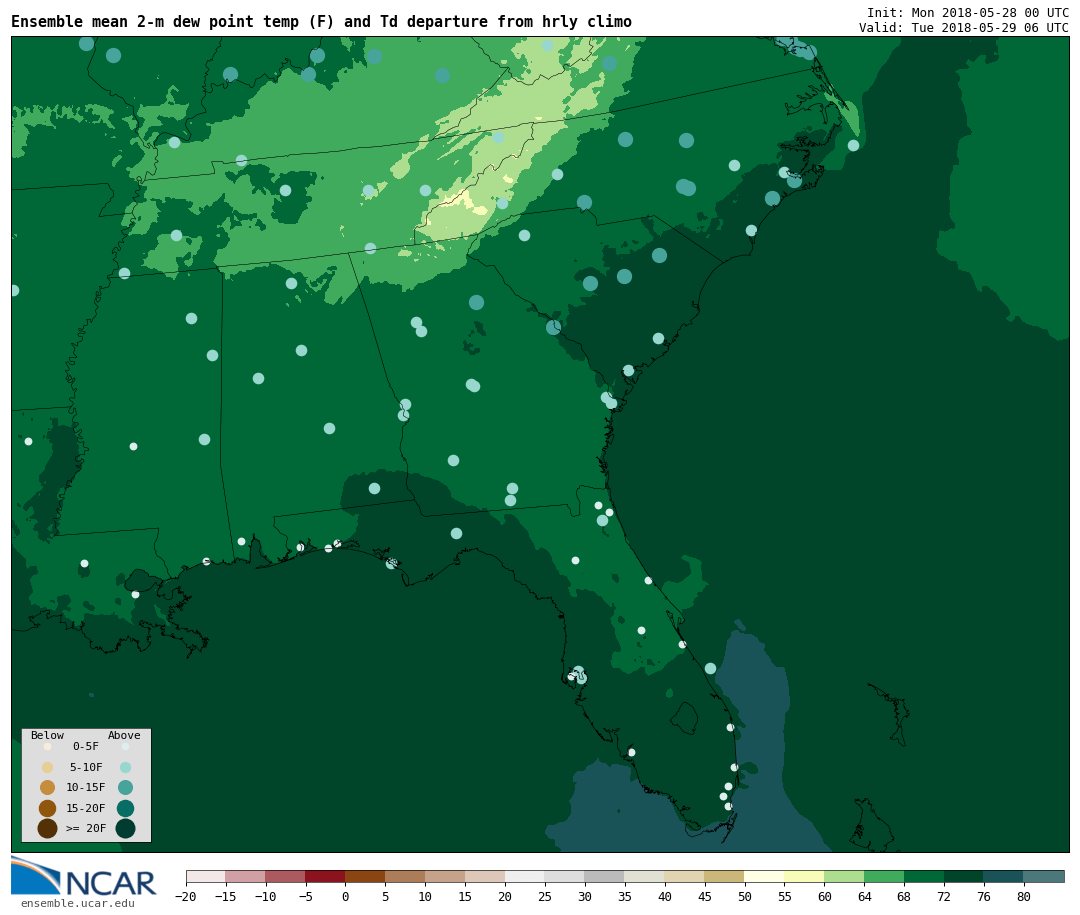Click the 'Below' legend column header
The width and height of the screenshot is (1080, 915).
(x=47, y=736)
